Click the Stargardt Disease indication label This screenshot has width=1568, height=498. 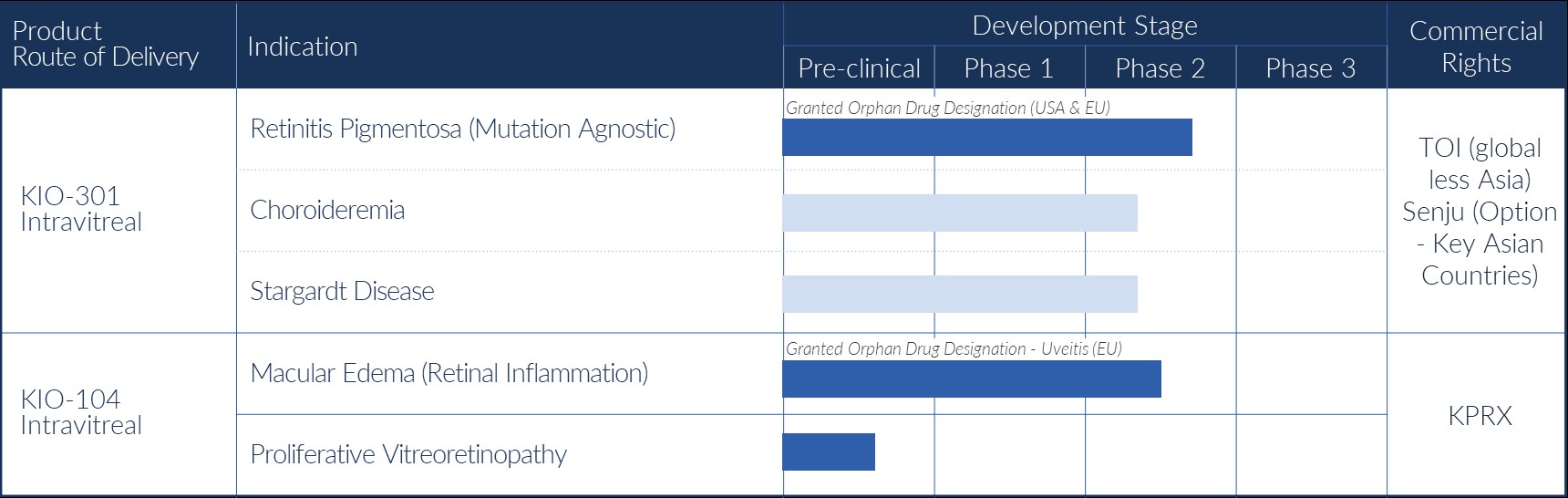(x=342, y=291)
